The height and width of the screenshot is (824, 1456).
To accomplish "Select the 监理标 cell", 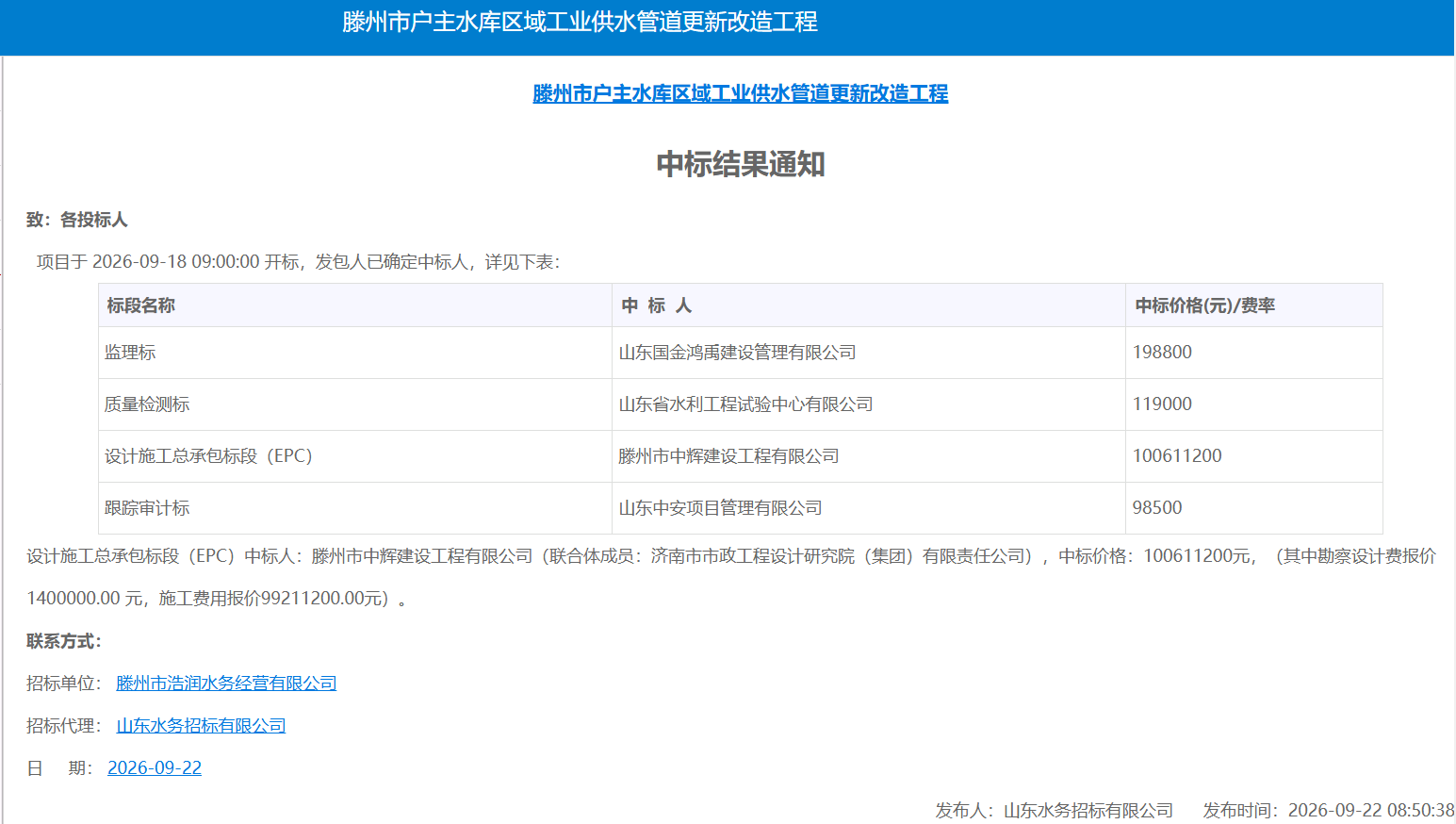I will click(355, 353).
